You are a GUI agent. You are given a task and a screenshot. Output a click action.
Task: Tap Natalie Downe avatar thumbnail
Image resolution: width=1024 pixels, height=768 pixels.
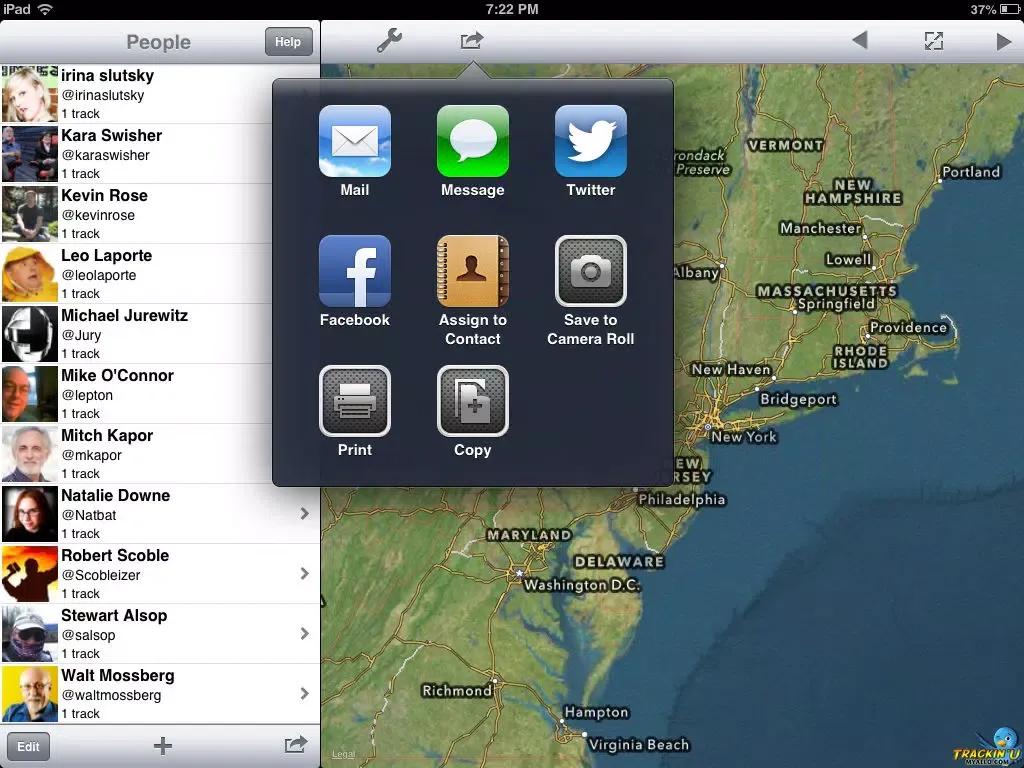(30, 514)
